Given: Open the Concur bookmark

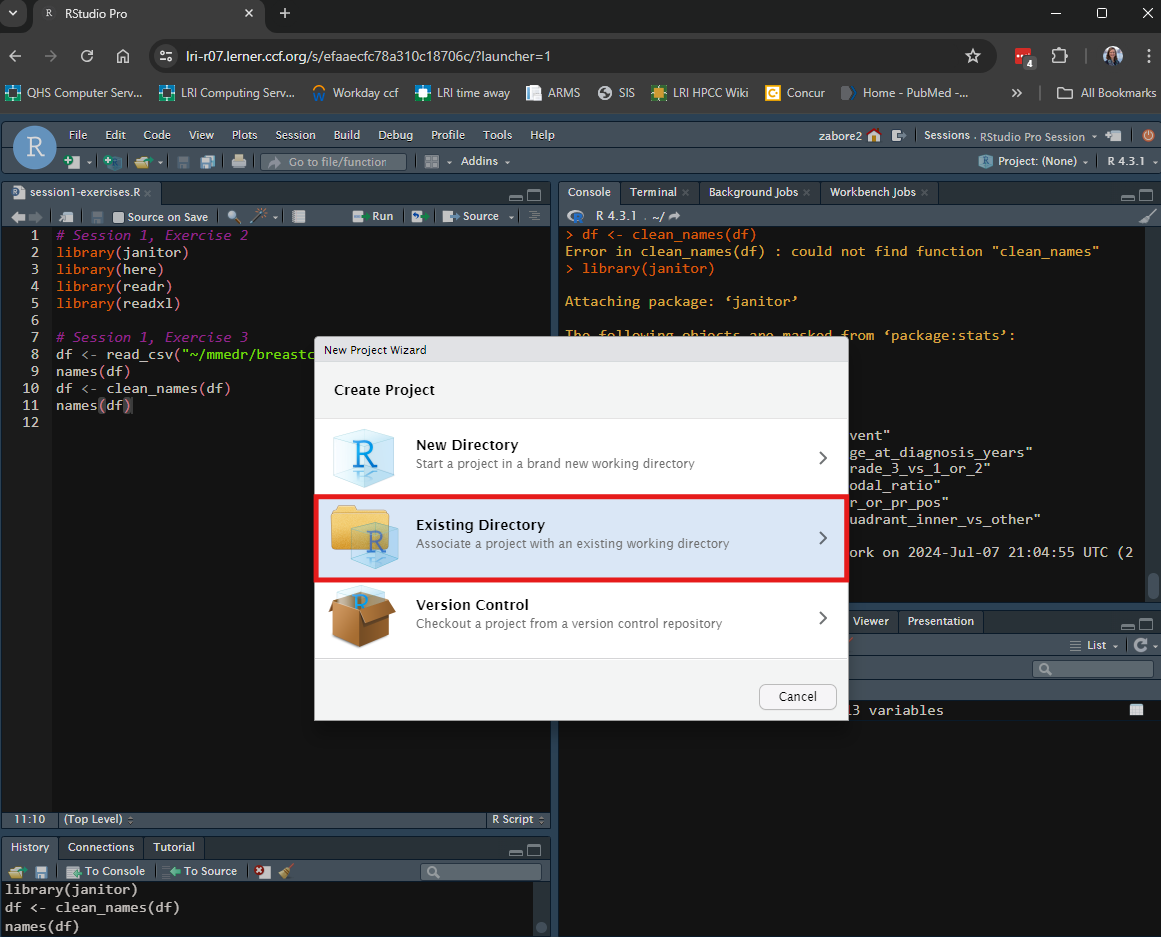Looking at the screenshot, I should pos(795,93).
